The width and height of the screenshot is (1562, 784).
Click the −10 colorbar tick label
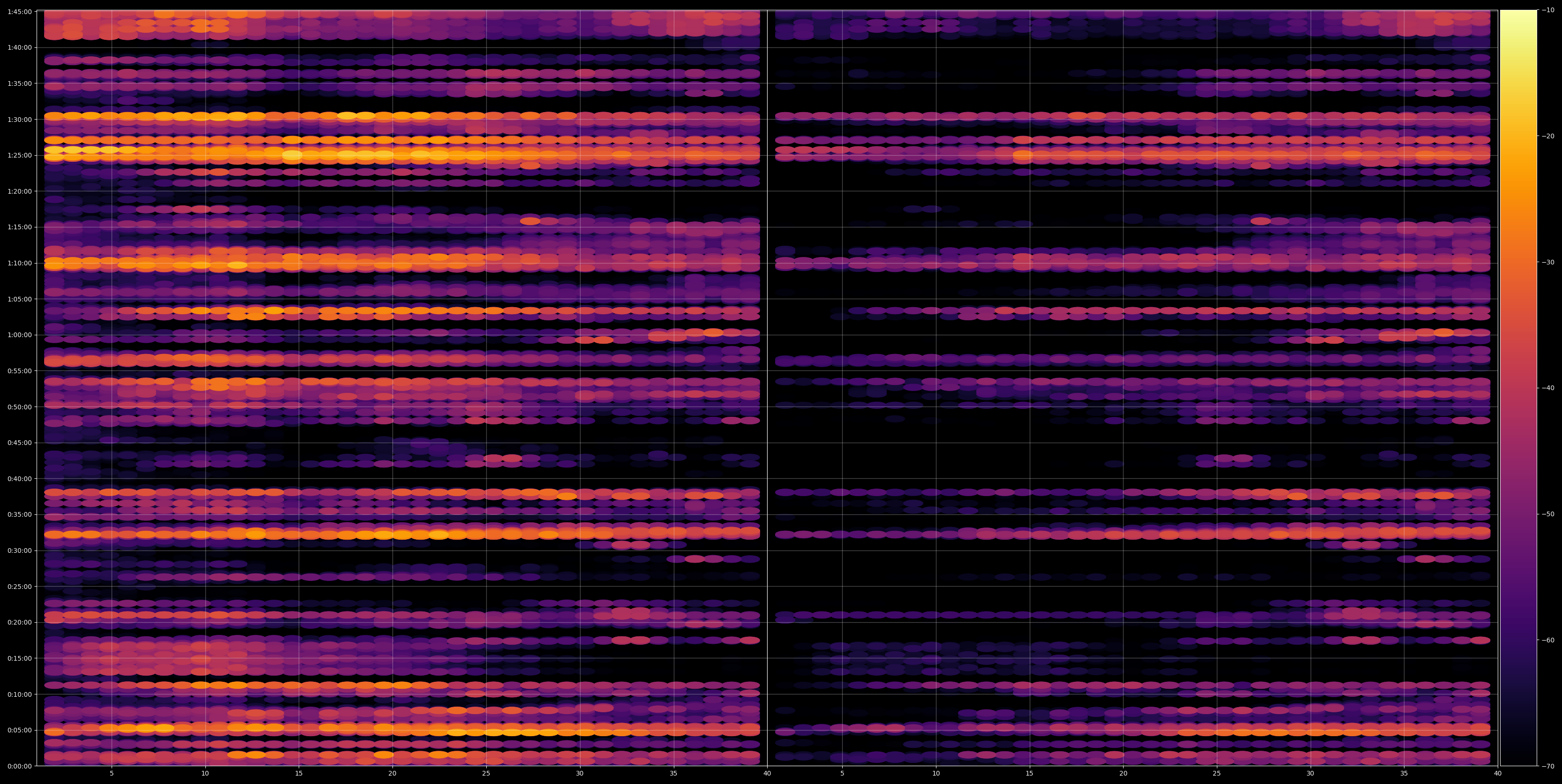(x=1547, y=10)
